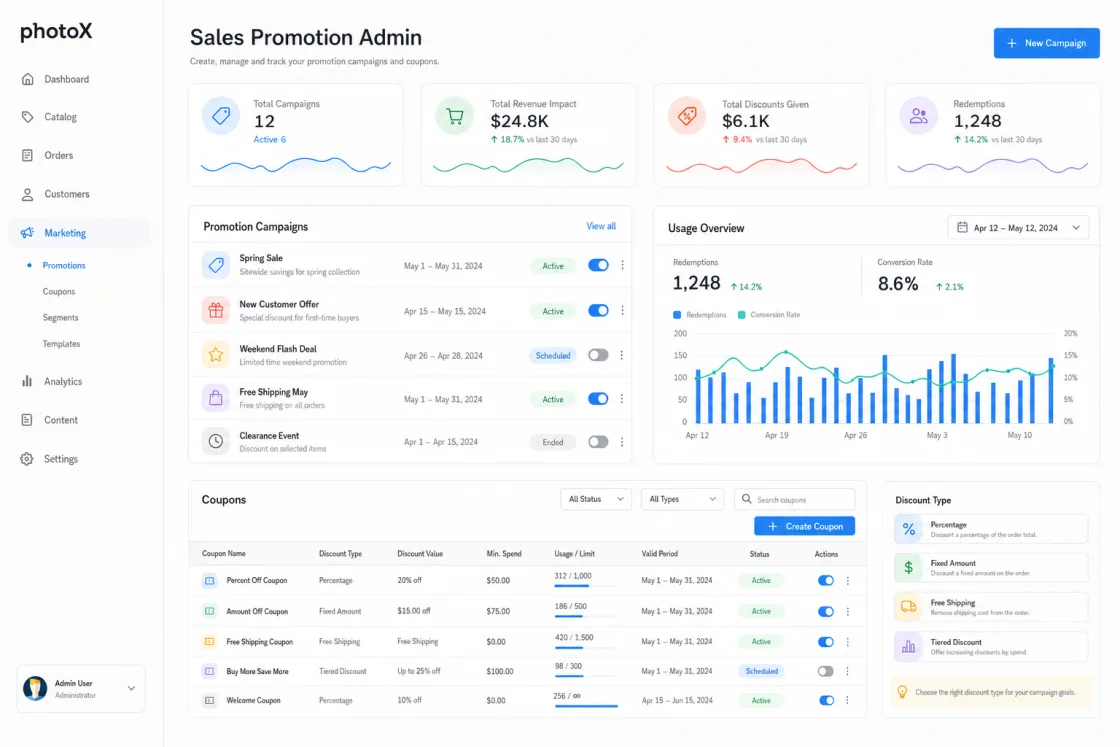Click the Dashboard home icon in sidebar
Image resolution: width=1120 pixels, height=747 pixels.
(x=27, y=79)
